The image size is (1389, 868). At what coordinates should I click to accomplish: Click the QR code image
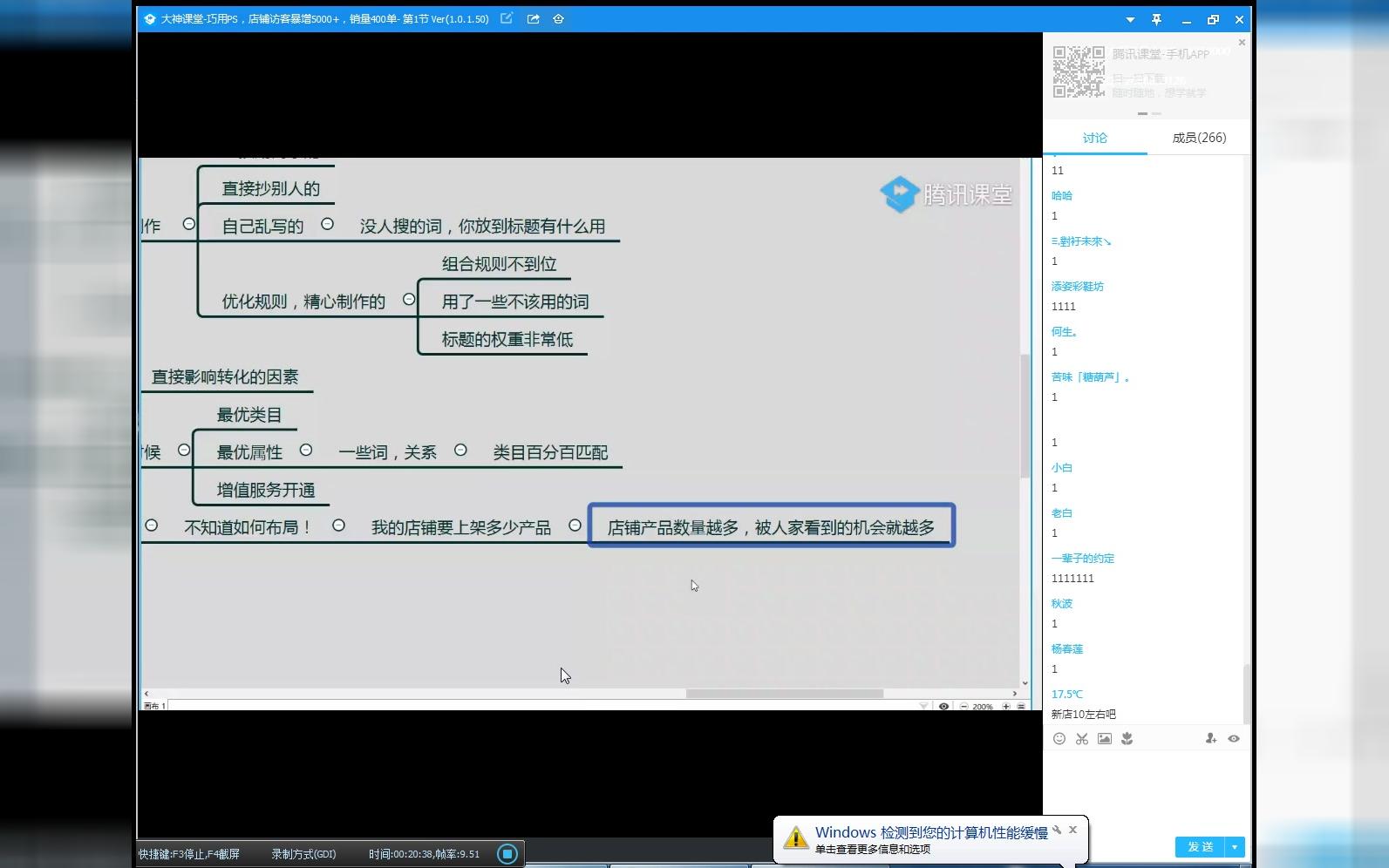click(x=1079, y=71)
